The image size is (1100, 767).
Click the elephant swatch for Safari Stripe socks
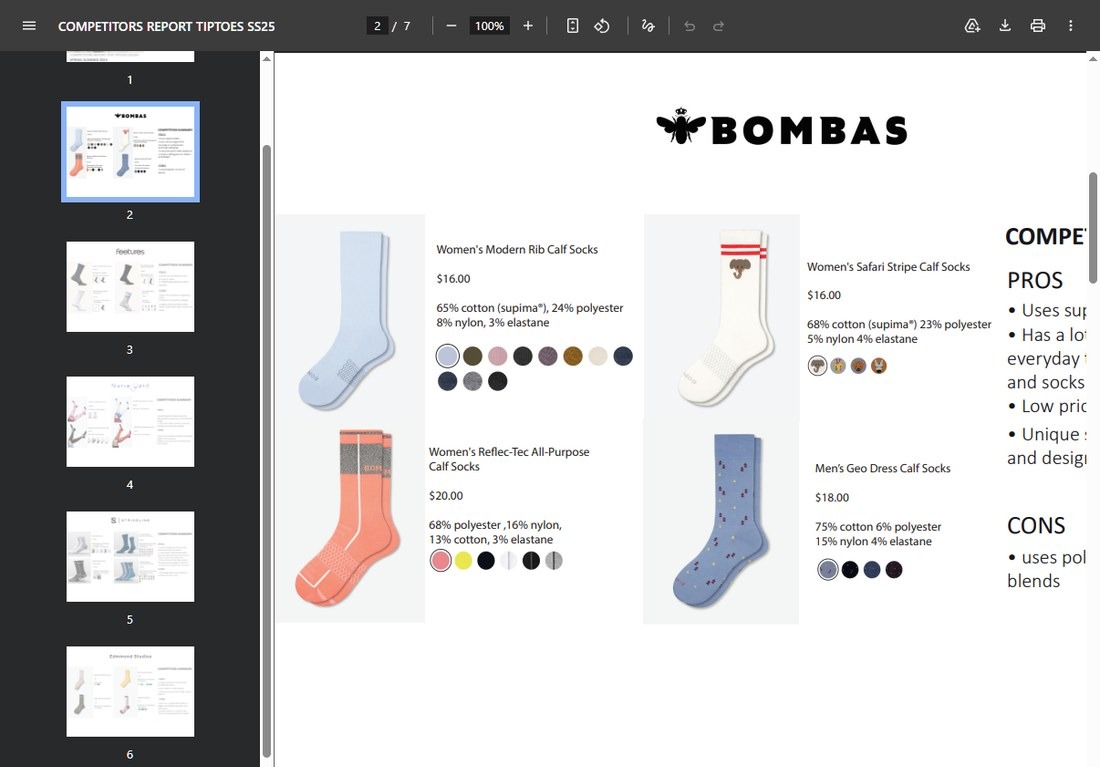817,366
